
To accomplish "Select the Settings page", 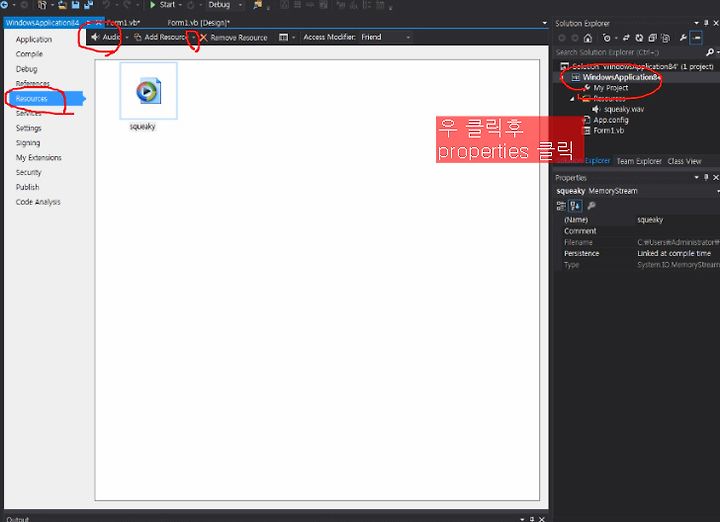I will pos(28,128).
